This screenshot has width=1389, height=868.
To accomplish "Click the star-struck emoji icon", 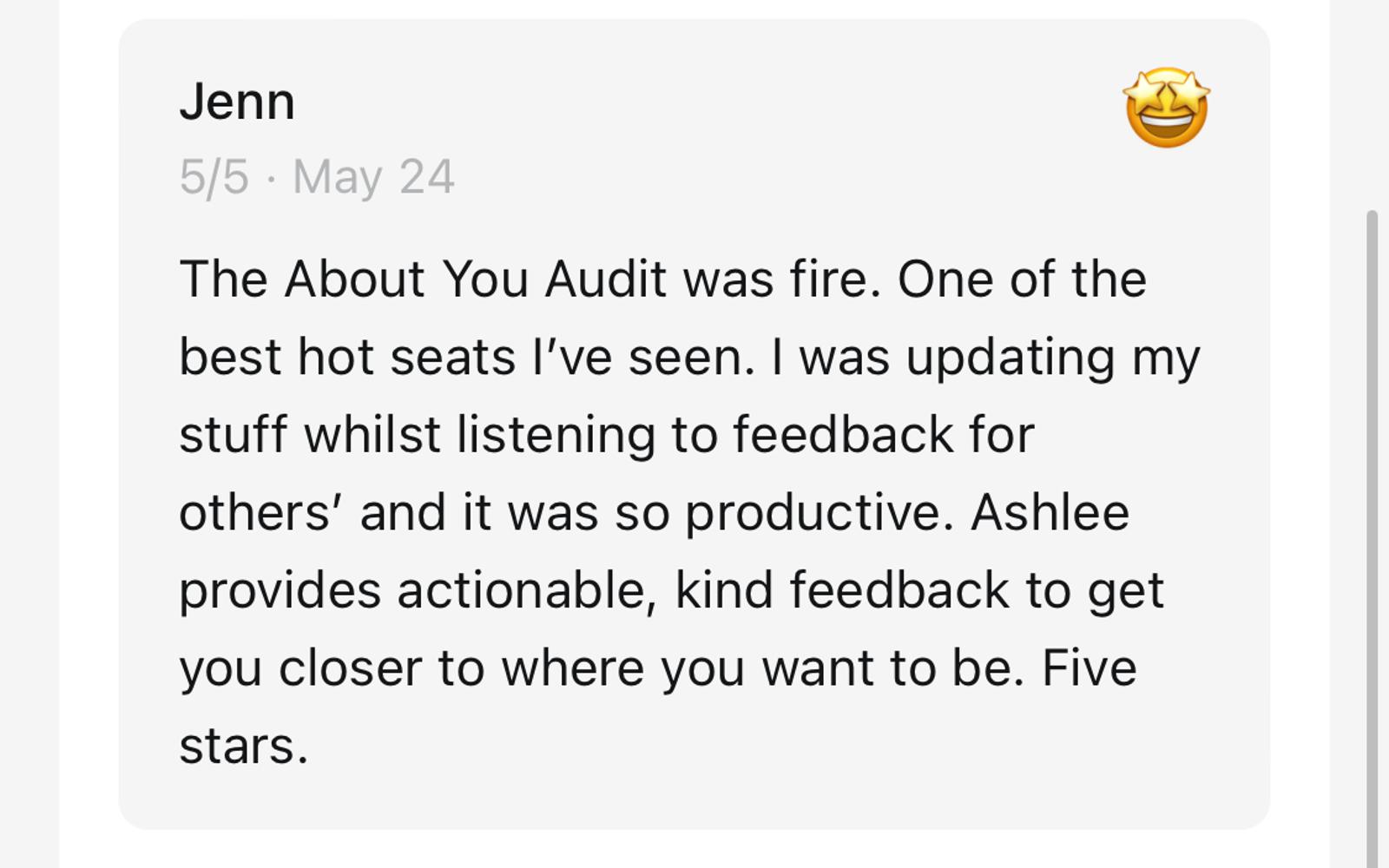I will coord(1166,108).
